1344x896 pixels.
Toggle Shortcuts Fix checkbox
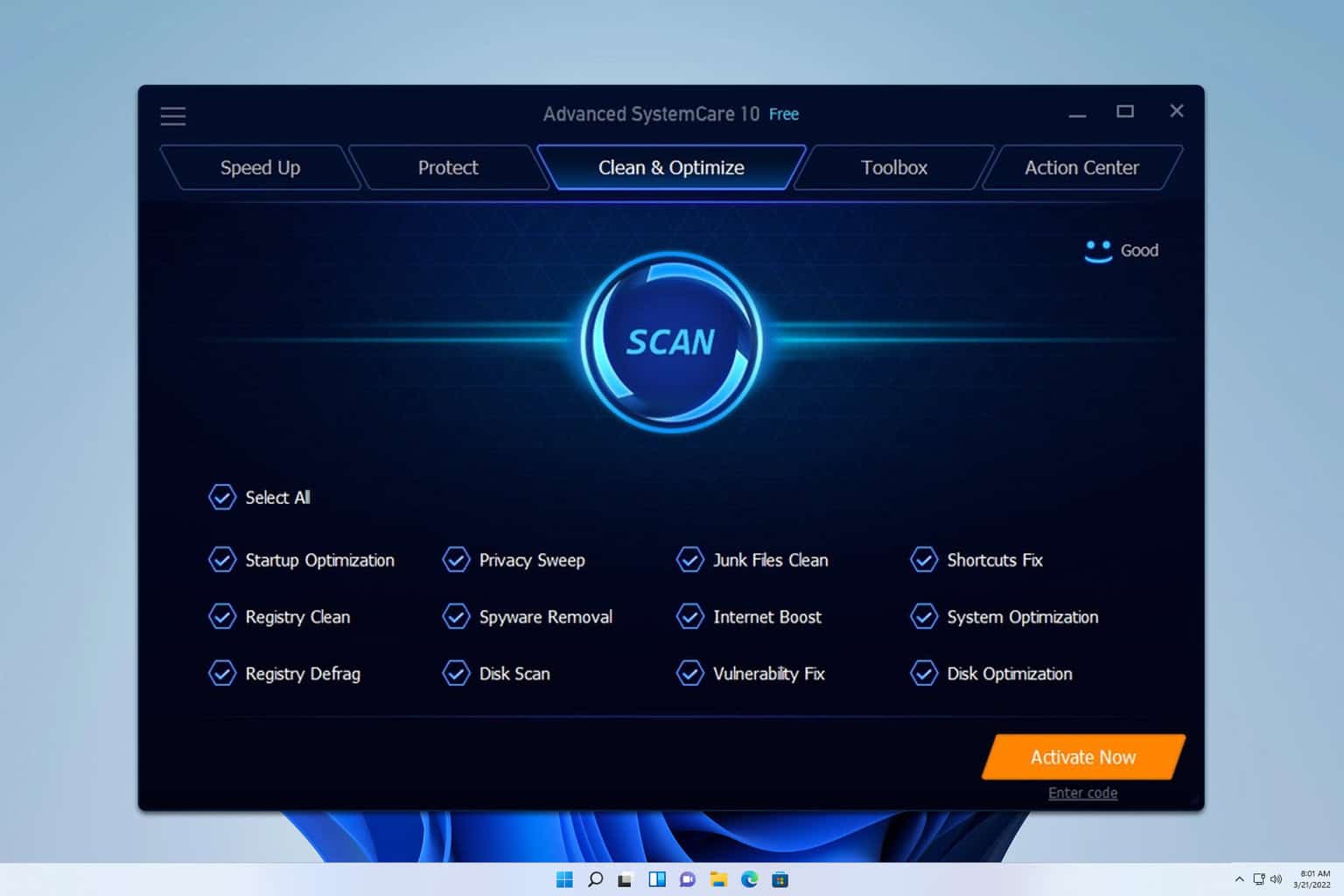tap(924, 560)
